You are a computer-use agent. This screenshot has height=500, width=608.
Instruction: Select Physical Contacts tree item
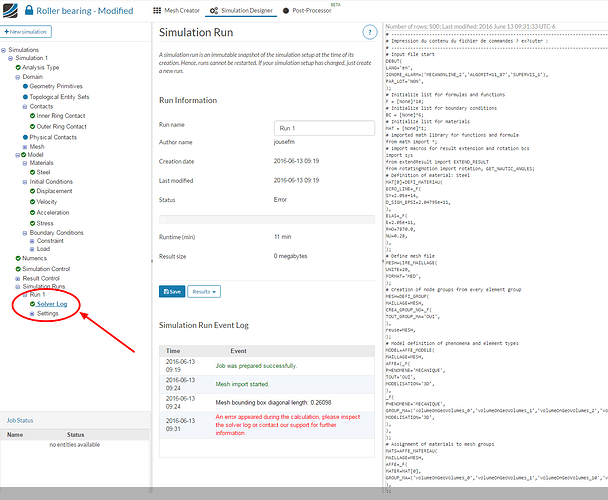click(x=53, y=137)
